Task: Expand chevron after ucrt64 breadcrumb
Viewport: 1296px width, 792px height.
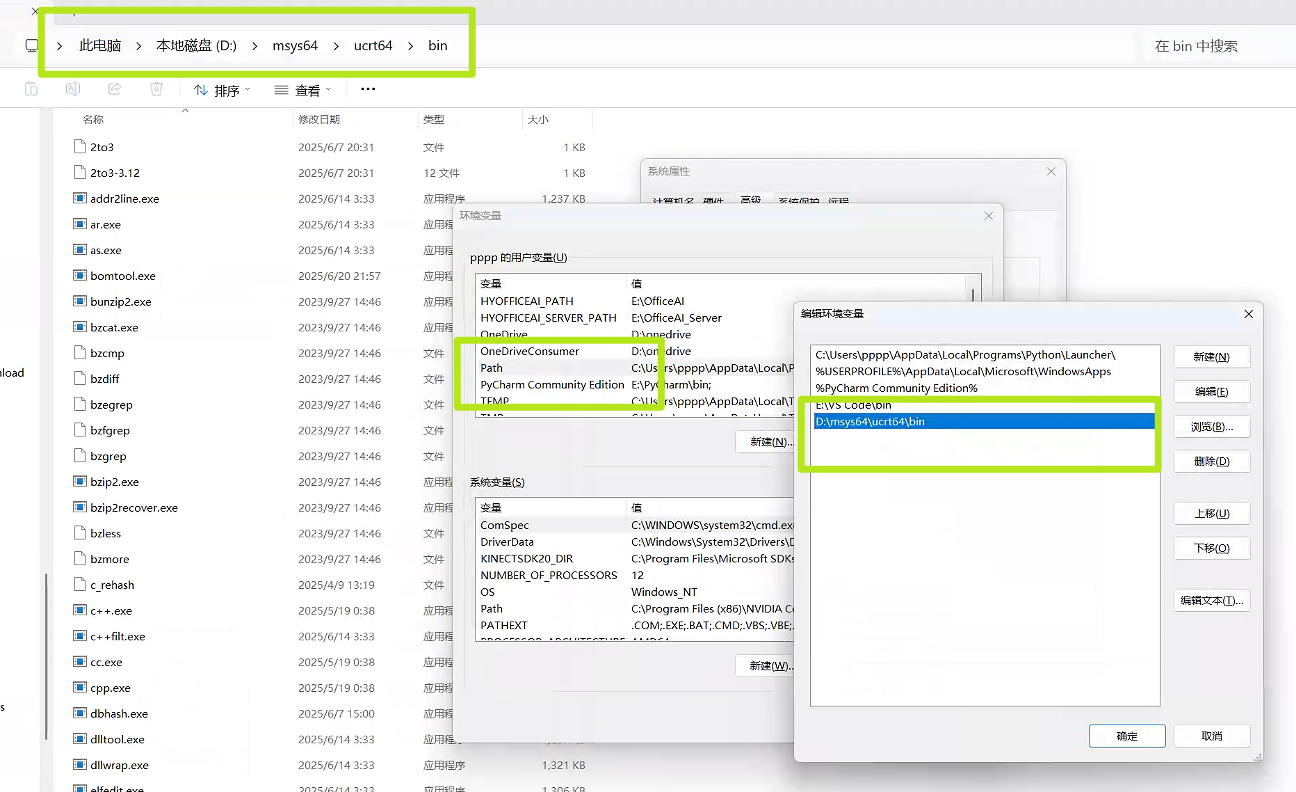Action: pos(411,46)
